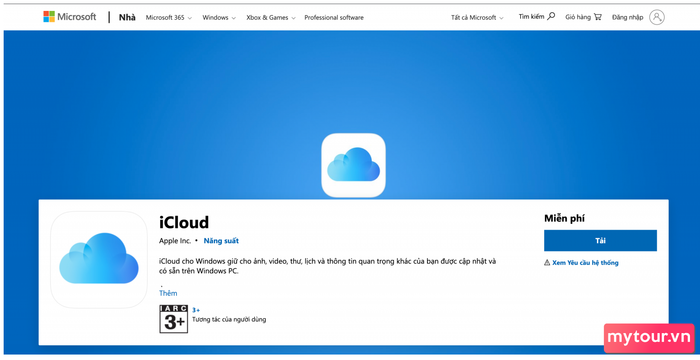Viewport: 700px width, 360px height.
Task: Go to Nhà home link
Action: click(x=127, y=18)
